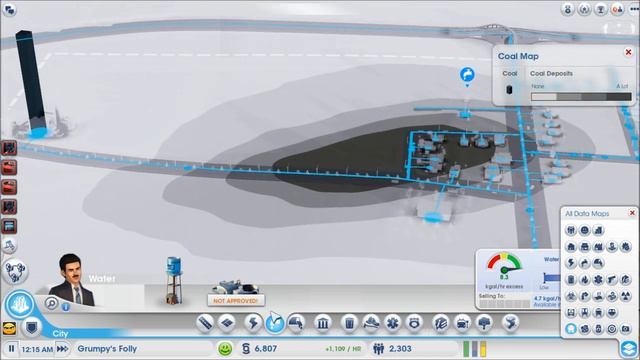
Task: Show the Population data map
Action: pyautogui.click(x=571, y=231)
